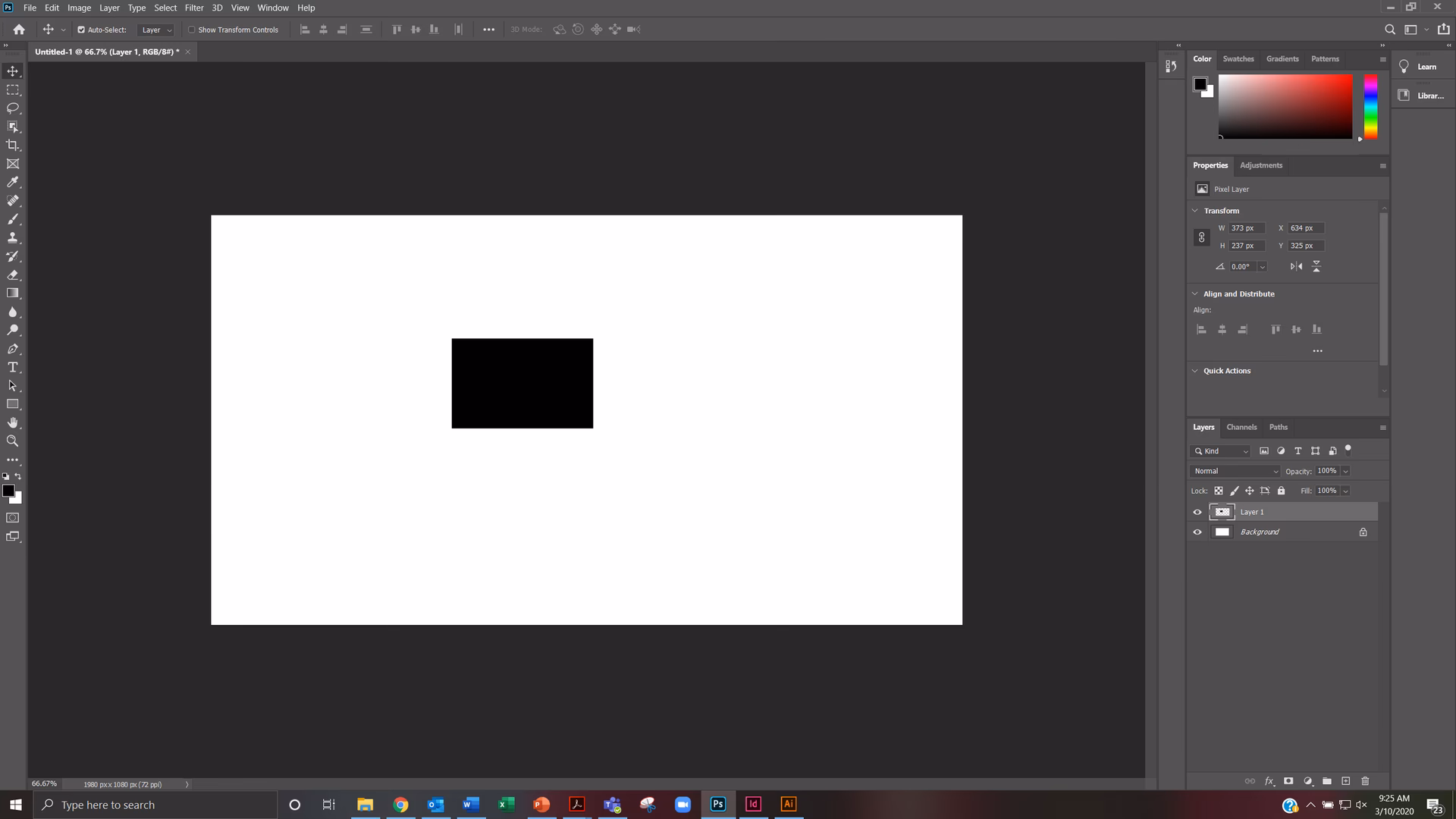Select the Move tool
Image resolution: width=1456 pixels, height=819 pixels.
tap(12, 71)
